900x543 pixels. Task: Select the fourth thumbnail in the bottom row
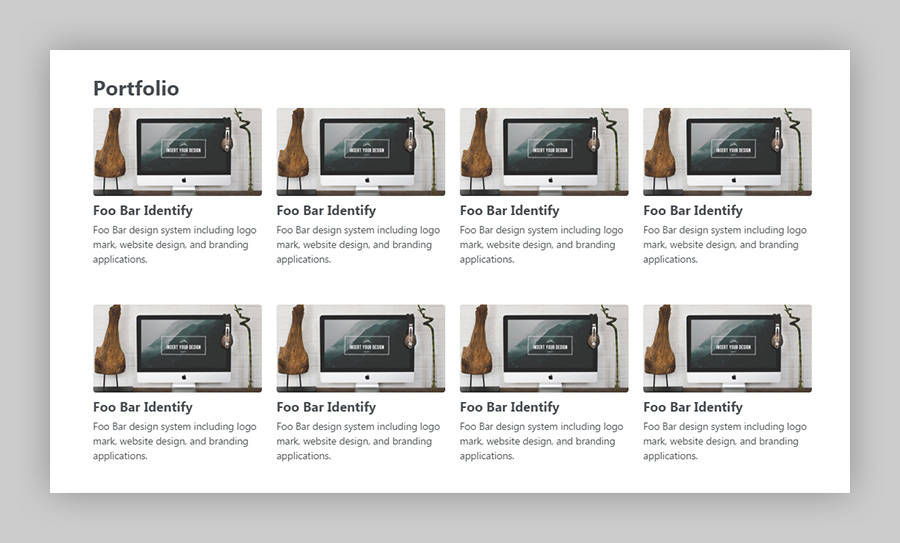(727, 348)
